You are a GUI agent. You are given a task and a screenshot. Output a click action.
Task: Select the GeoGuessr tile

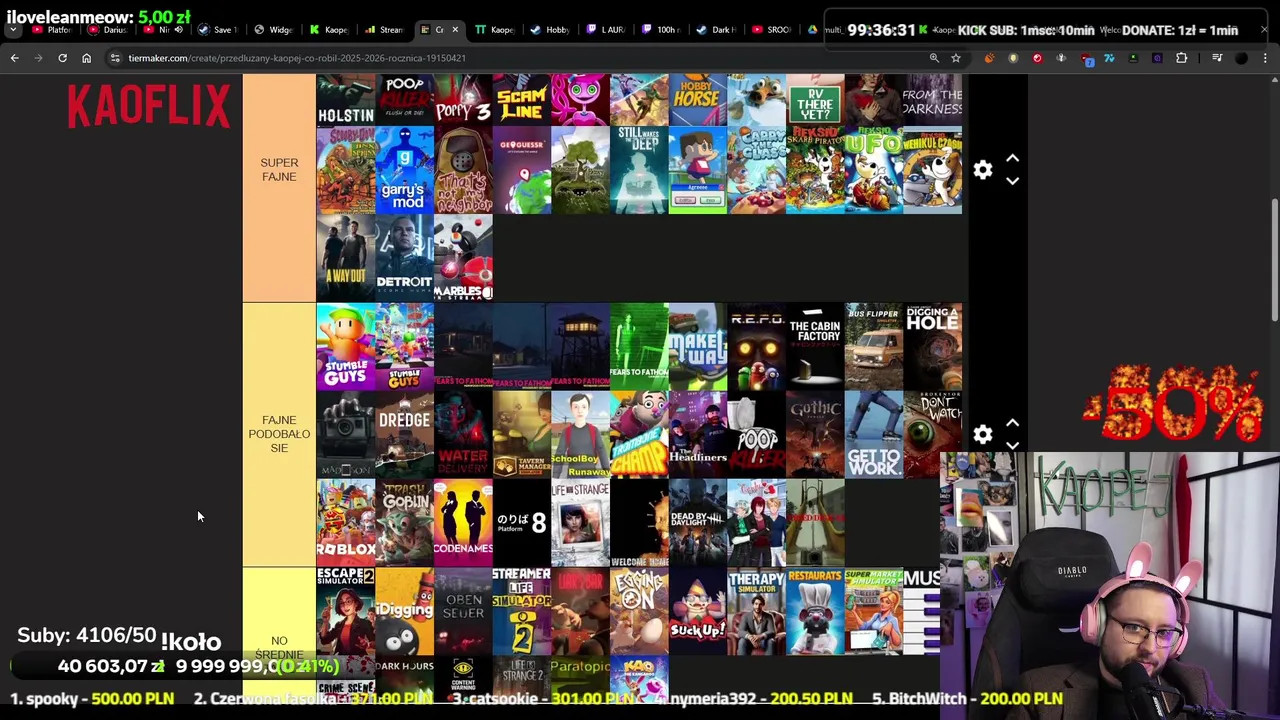click(521, 170)
